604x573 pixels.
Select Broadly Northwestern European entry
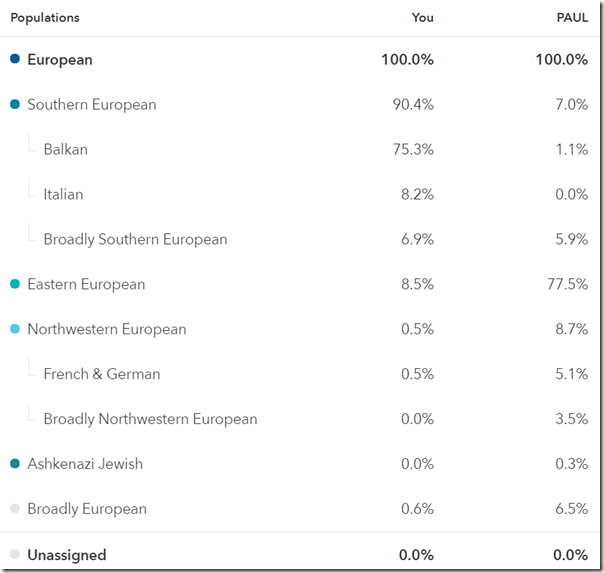click(150, 419)
